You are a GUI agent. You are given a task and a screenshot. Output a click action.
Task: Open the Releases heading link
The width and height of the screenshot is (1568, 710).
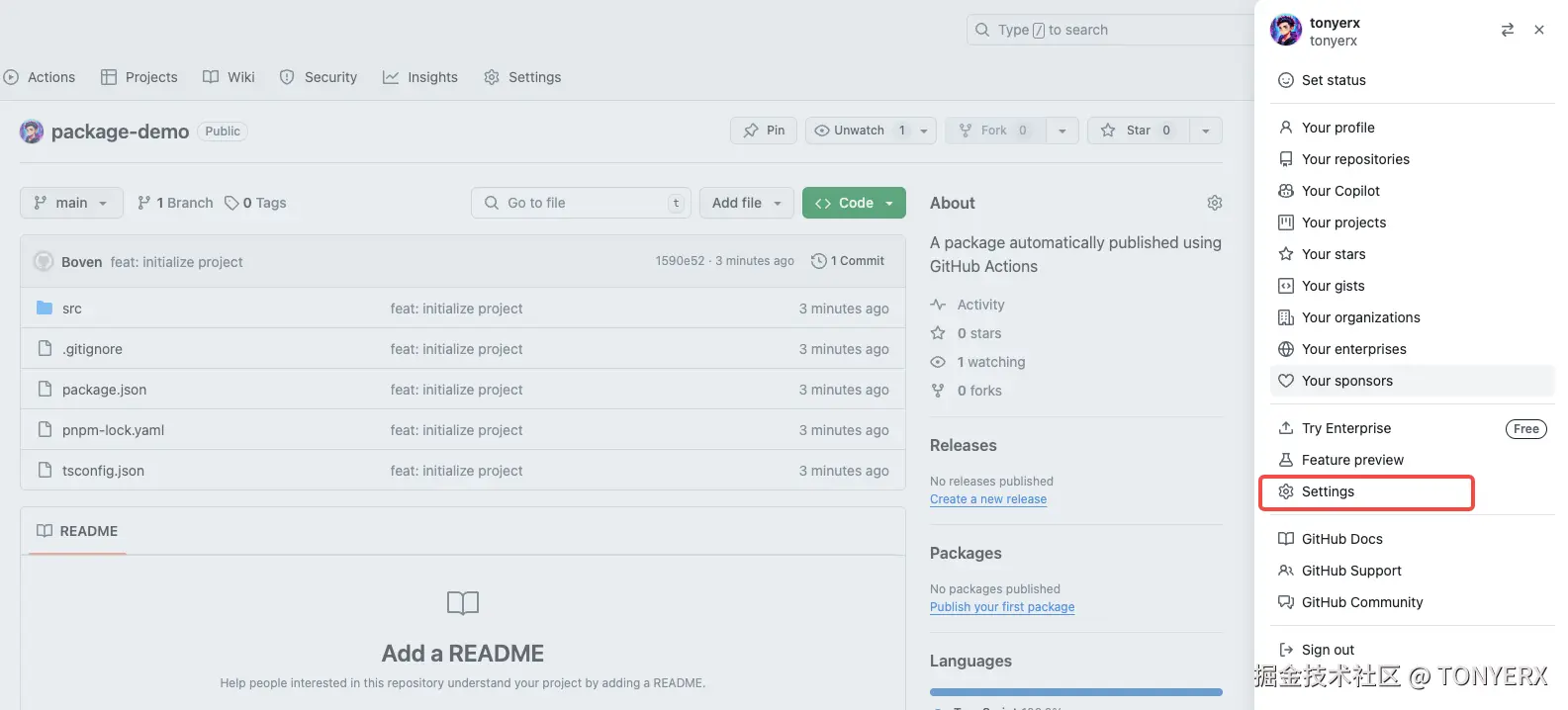pyautogui.click(x=964, y=445)
